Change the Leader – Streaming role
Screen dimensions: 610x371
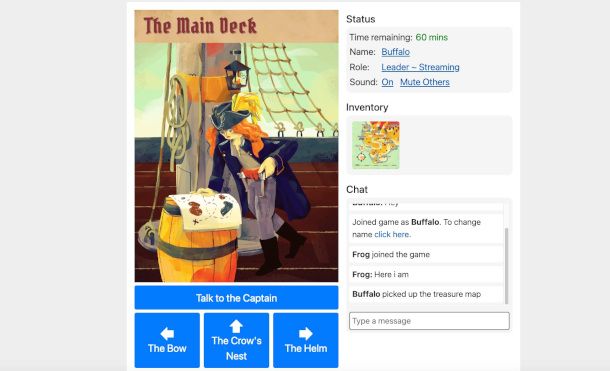[420, 67]
